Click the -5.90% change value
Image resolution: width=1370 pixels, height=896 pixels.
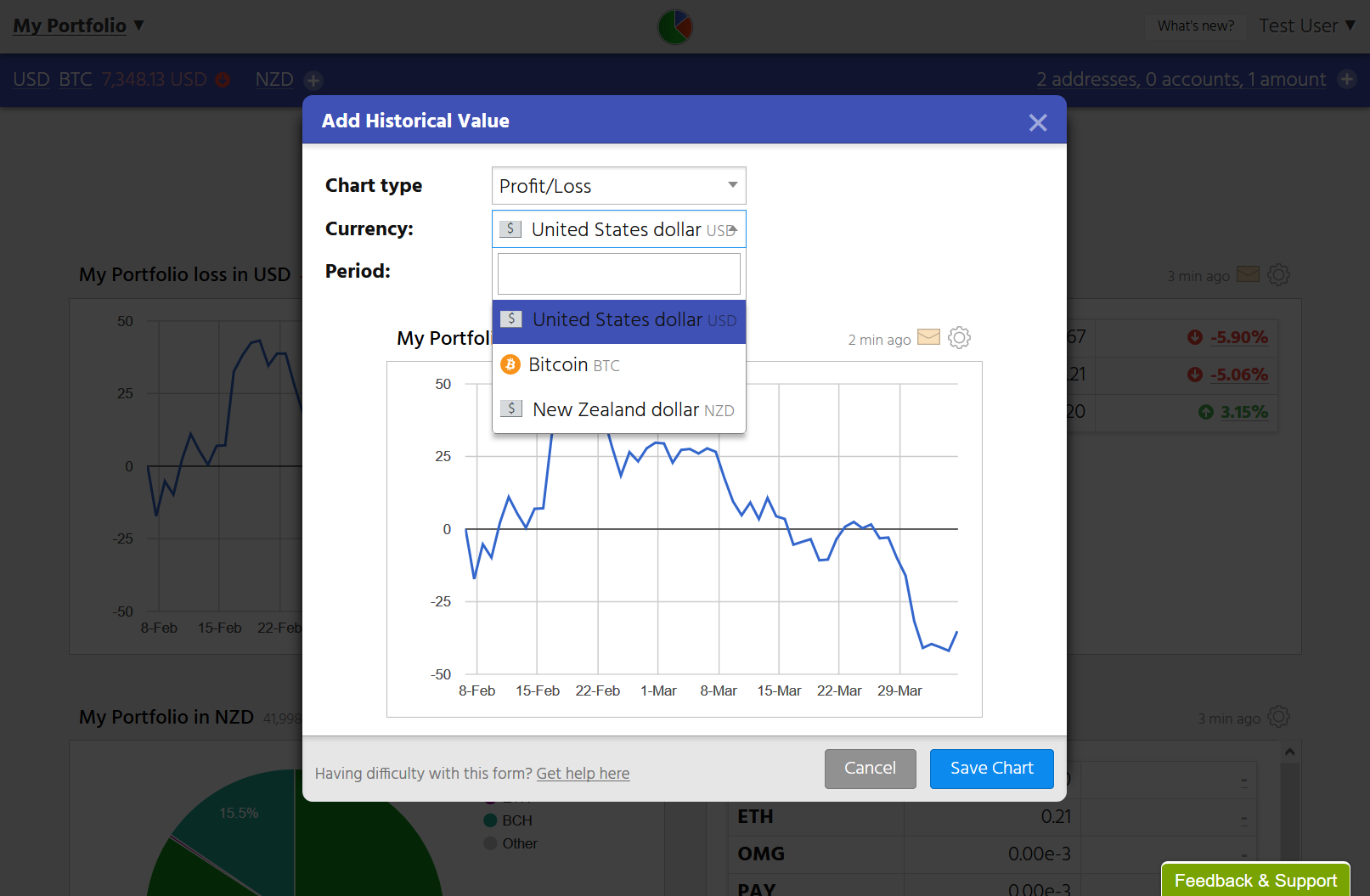[x=1239, y=337]
